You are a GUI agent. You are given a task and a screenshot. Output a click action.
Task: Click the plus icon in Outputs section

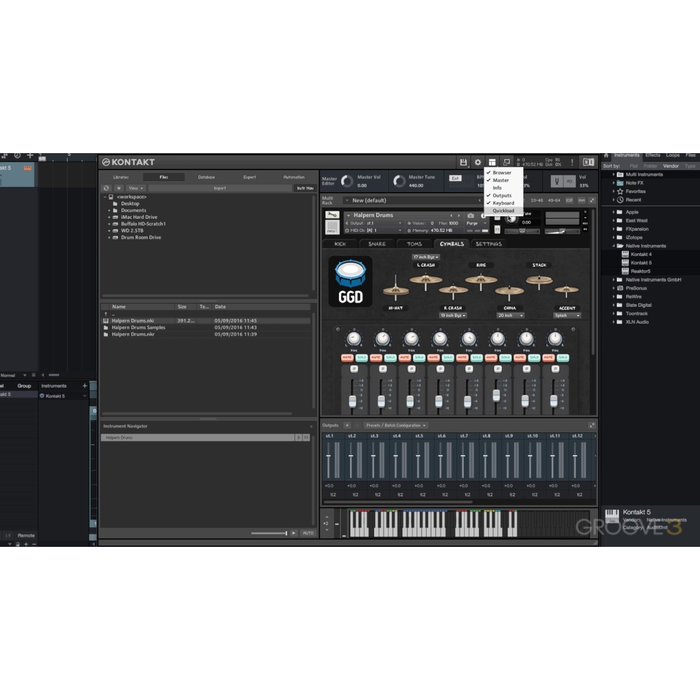click(x=347, y=425)
